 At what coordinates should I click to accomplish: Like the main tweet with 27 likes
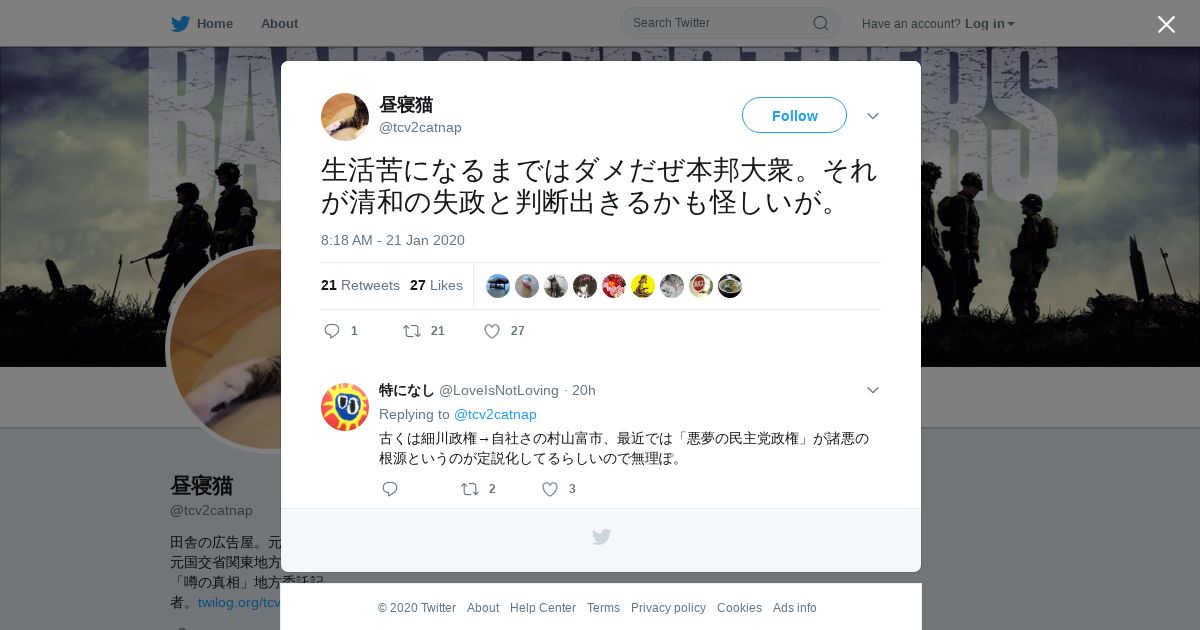pyautogui.click(x=492, y=331)
